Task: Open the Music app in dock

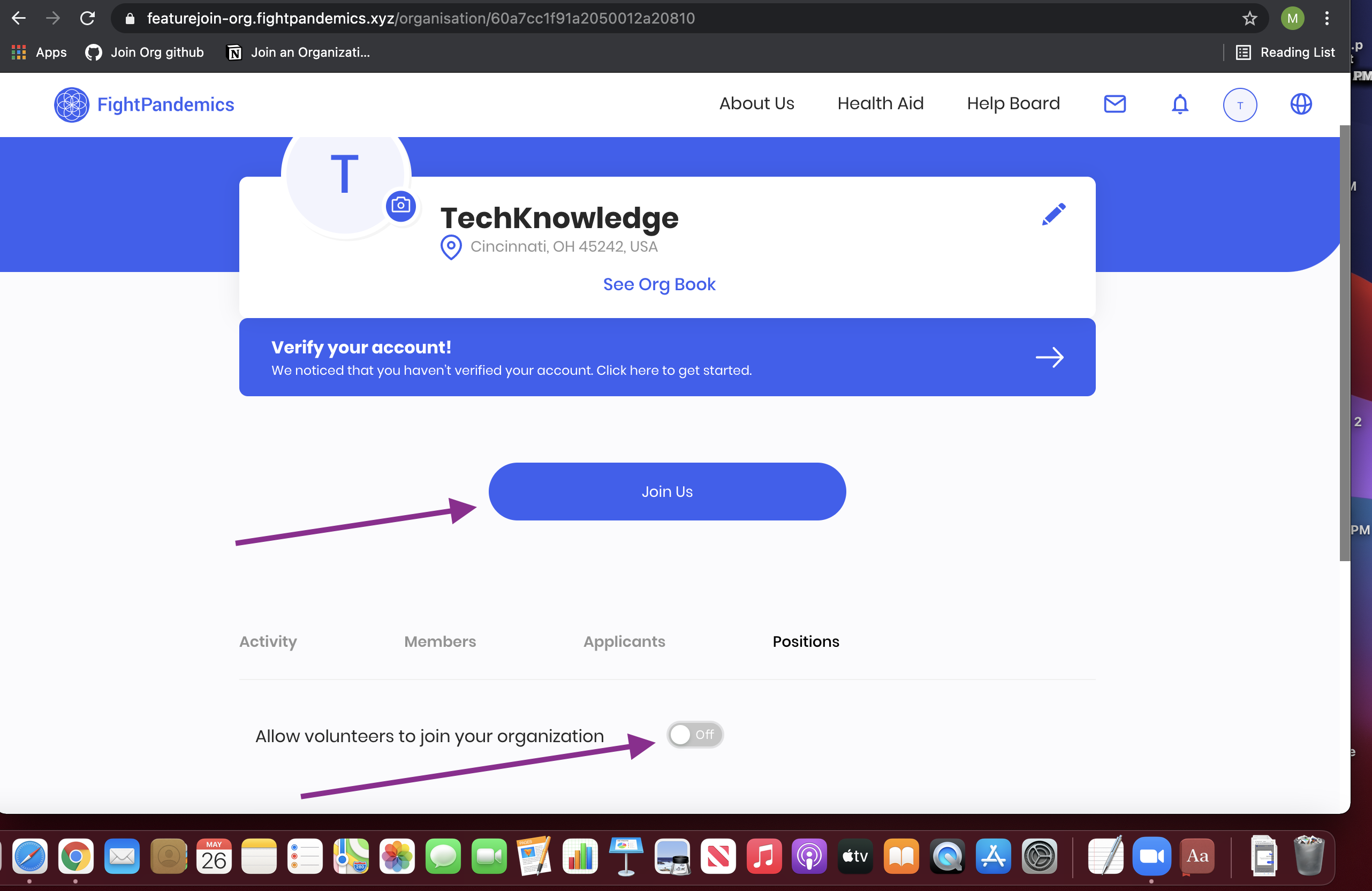Action: click(764, 856)
